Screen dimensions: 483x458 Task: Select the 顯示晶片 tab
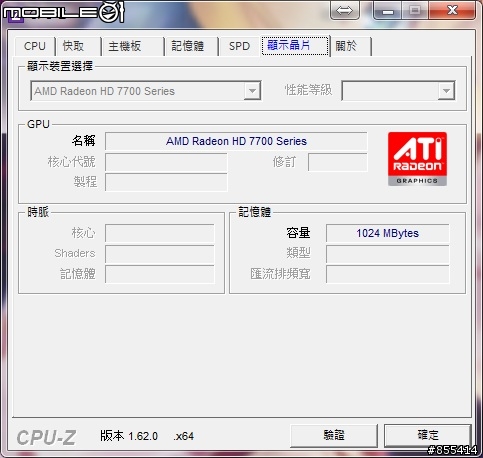click(295, 45)
